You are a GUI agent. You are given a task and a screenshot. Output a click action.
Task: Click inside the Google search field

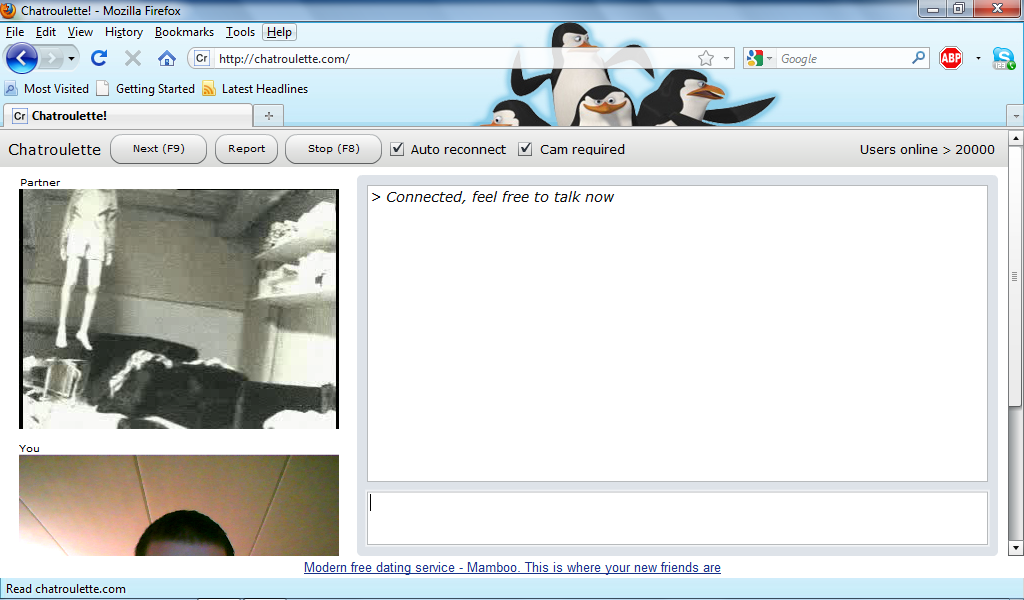tap(842, 58)
